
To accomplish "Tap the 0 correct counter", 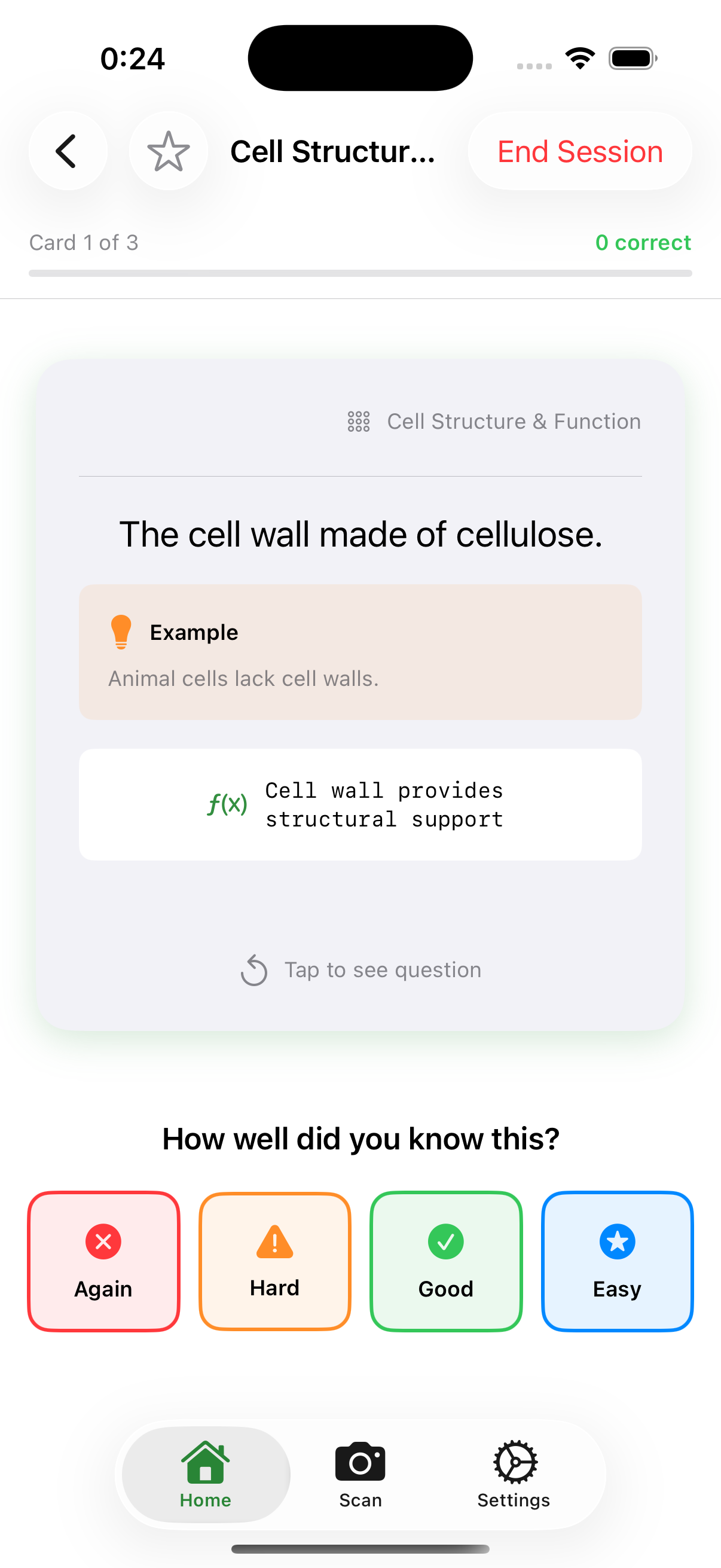I will 644,242.
